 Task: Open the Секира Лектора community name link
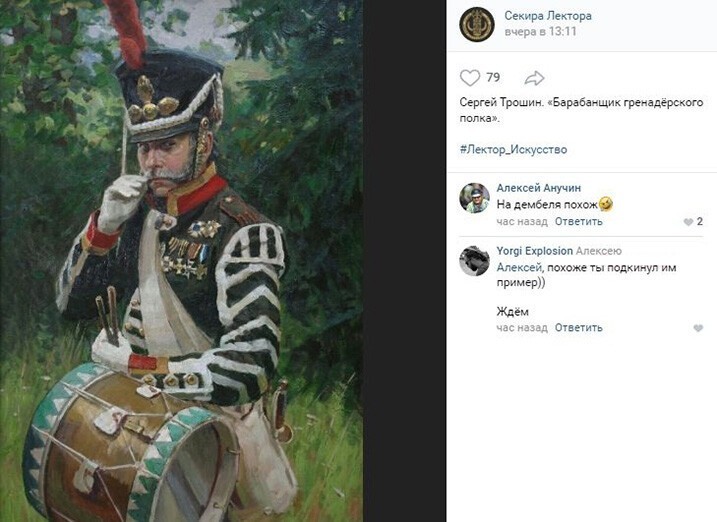click(548, 16)
